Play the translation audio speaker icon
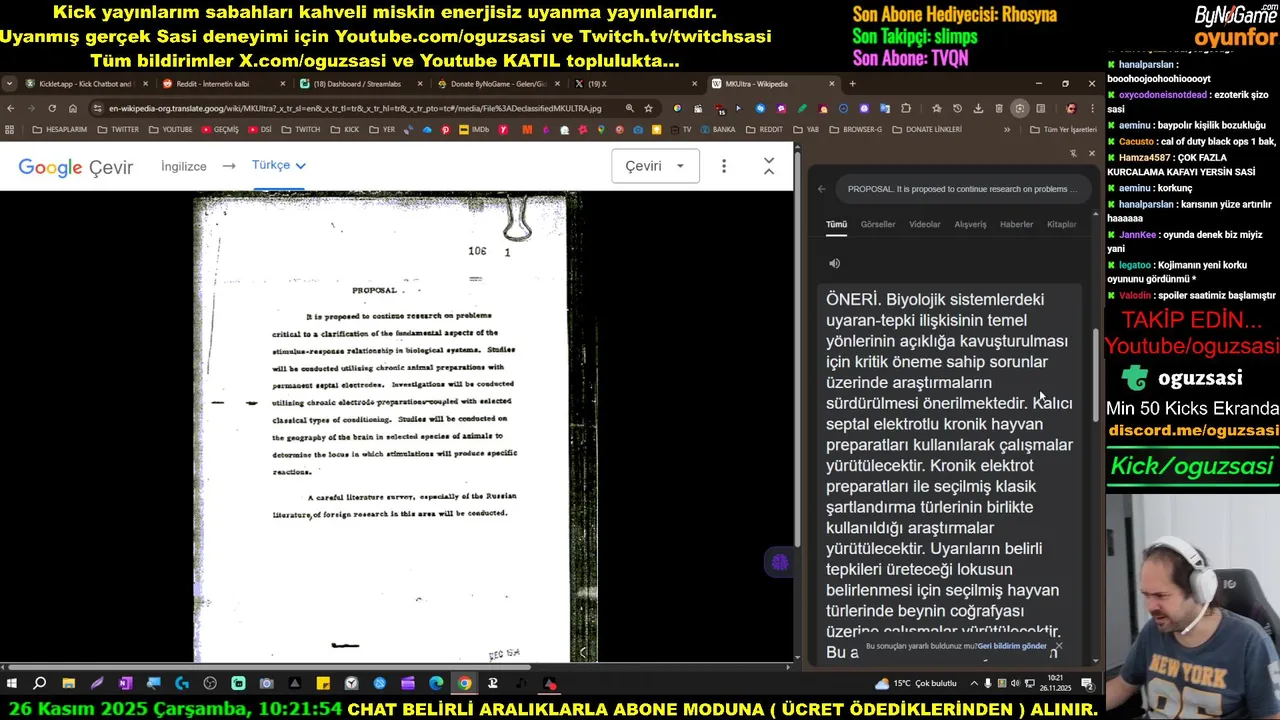Image resolution: width=1280 pixels, height=720 pixels. tap(834, 263)
